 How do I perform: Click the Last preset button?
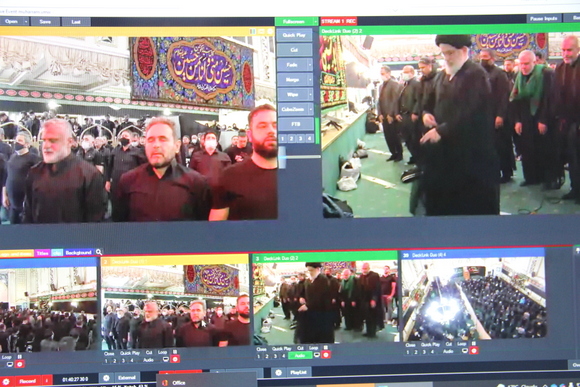point(76,22)
